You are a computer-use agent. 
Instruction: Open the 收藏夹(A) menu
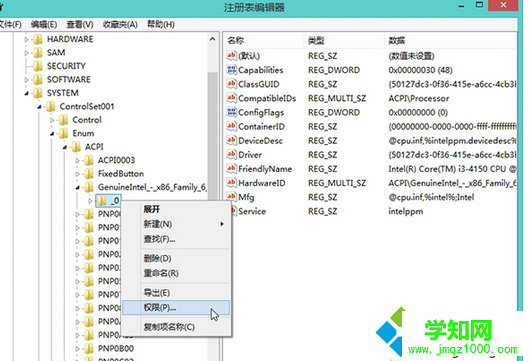pyautogui.click(x=120, y=24)
